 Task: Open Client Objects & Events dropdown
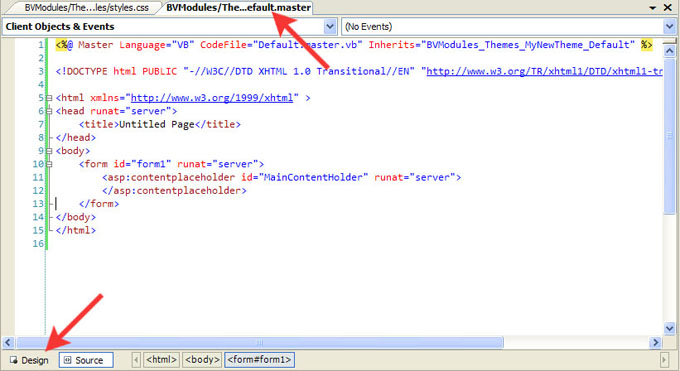coord(330,26)
